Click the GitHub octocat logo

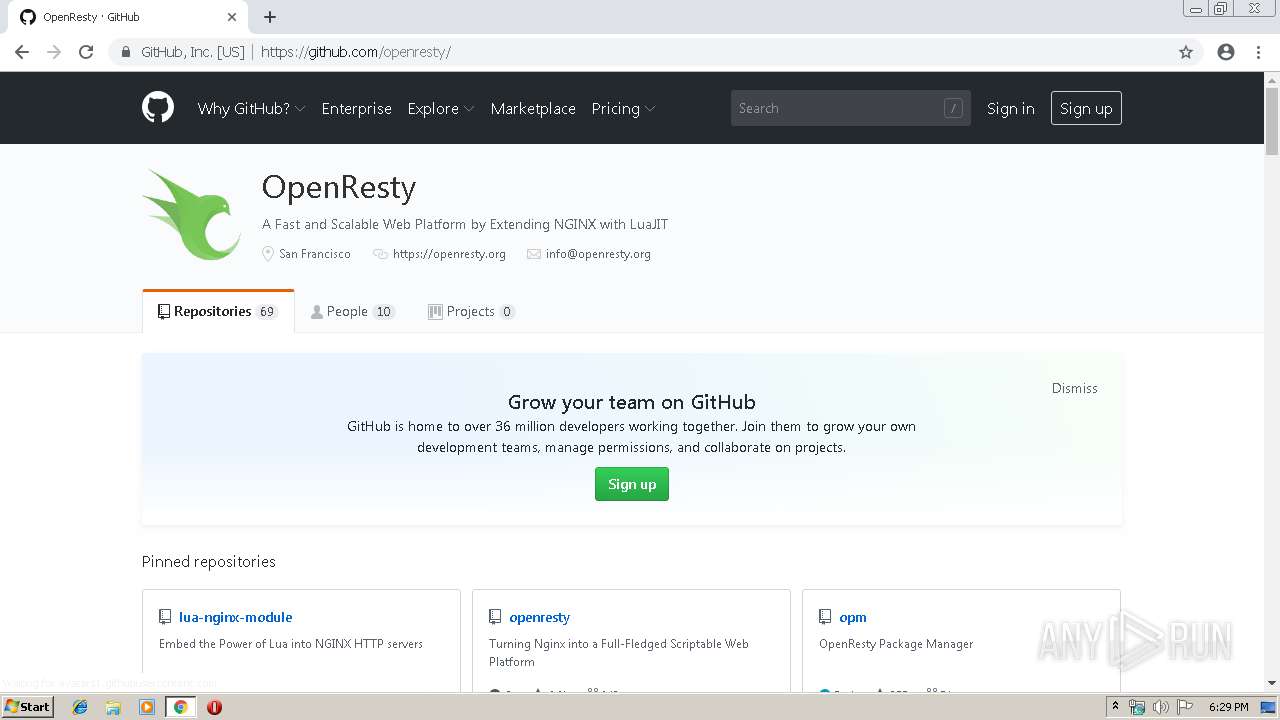coord(158,108)
